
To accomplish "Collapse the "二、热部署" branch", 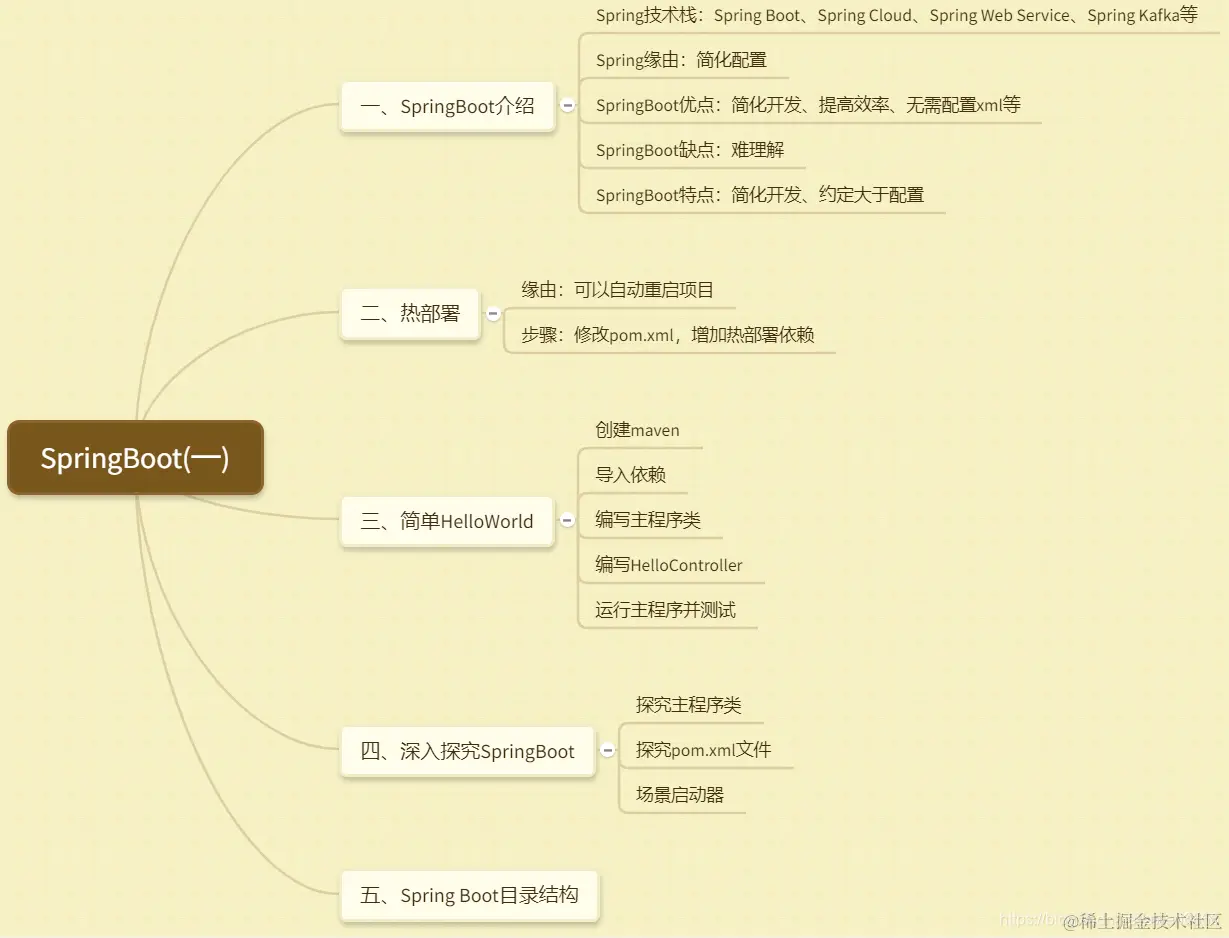I will tap(493, 314).
